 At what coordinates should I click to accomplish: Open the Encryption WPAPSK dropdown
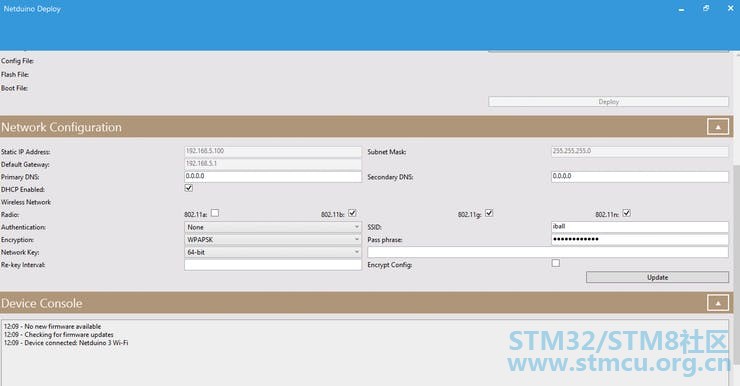(x=273, y=240)
